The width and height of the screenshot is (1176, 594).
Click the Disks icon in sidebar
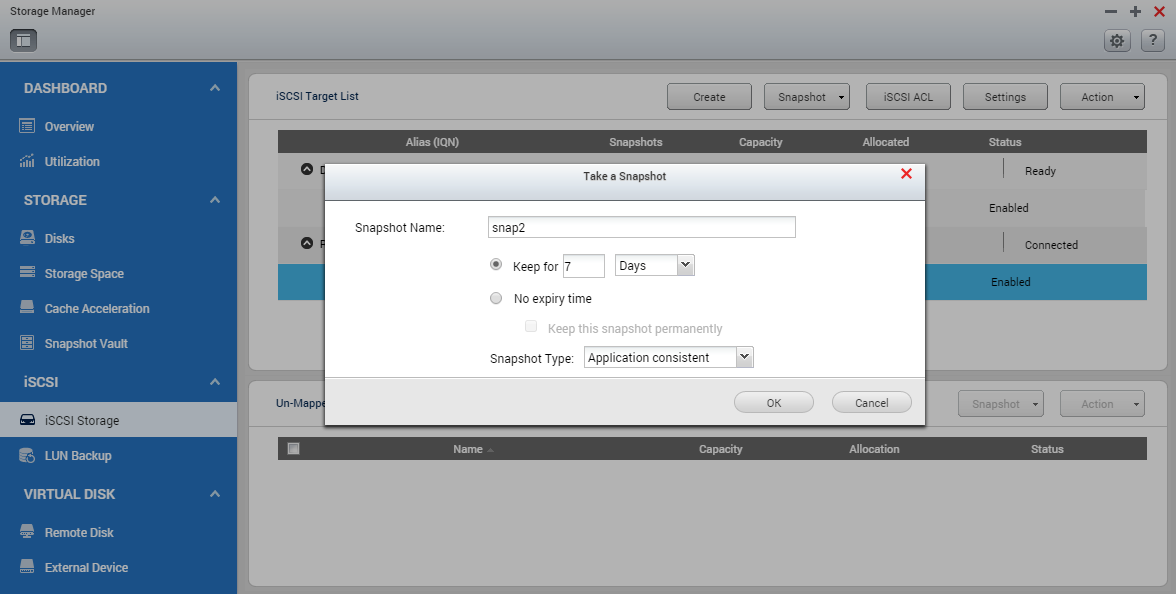click(x=27, y=238)
